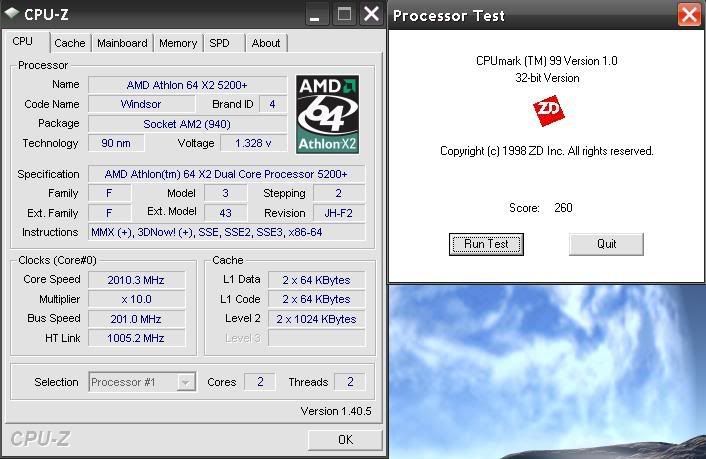
Task: Click the Stepping value 2
Action: [339, 194]
